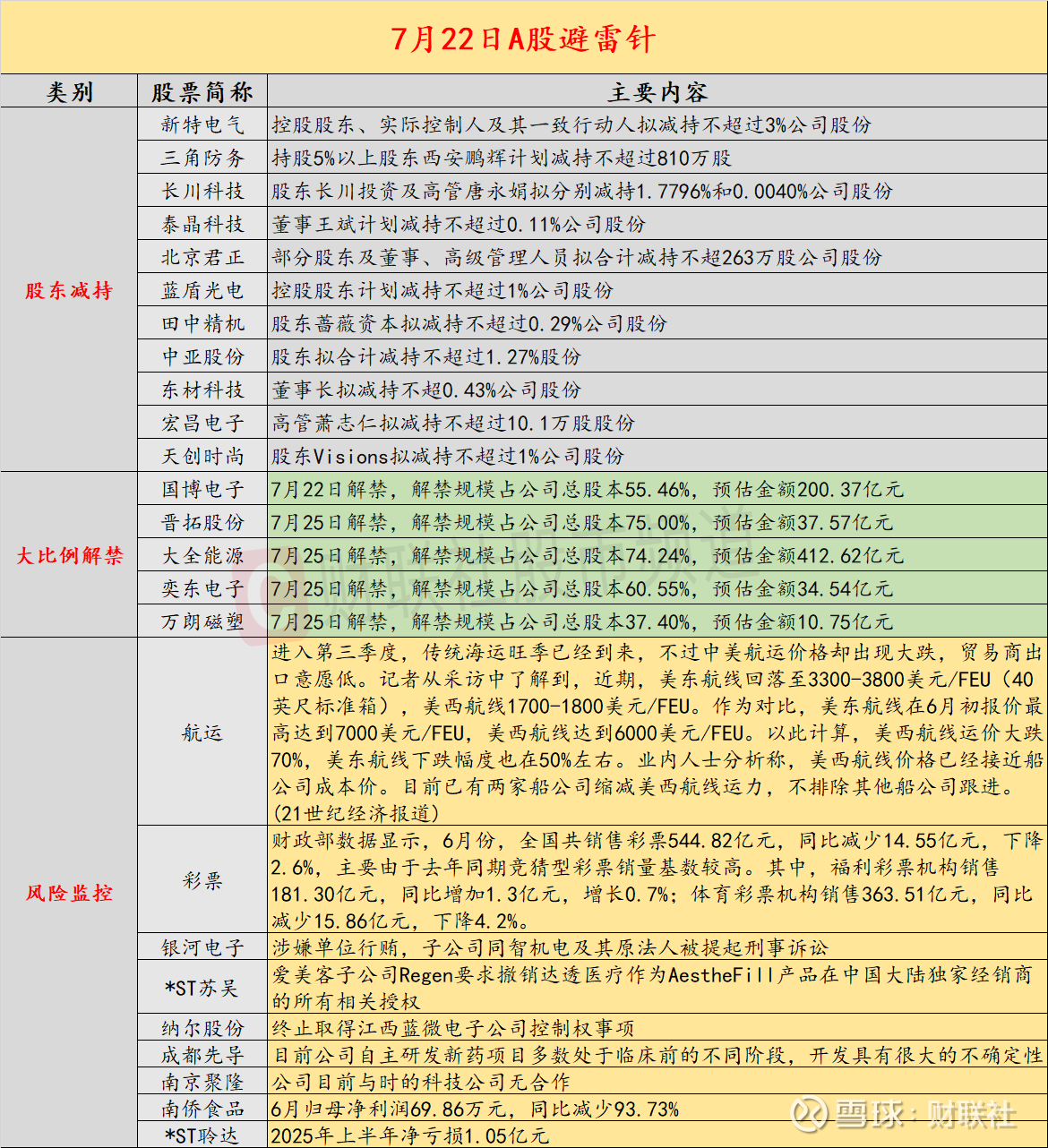
Task: Click stock name 国博电子
Action: [x=202, y=489]
